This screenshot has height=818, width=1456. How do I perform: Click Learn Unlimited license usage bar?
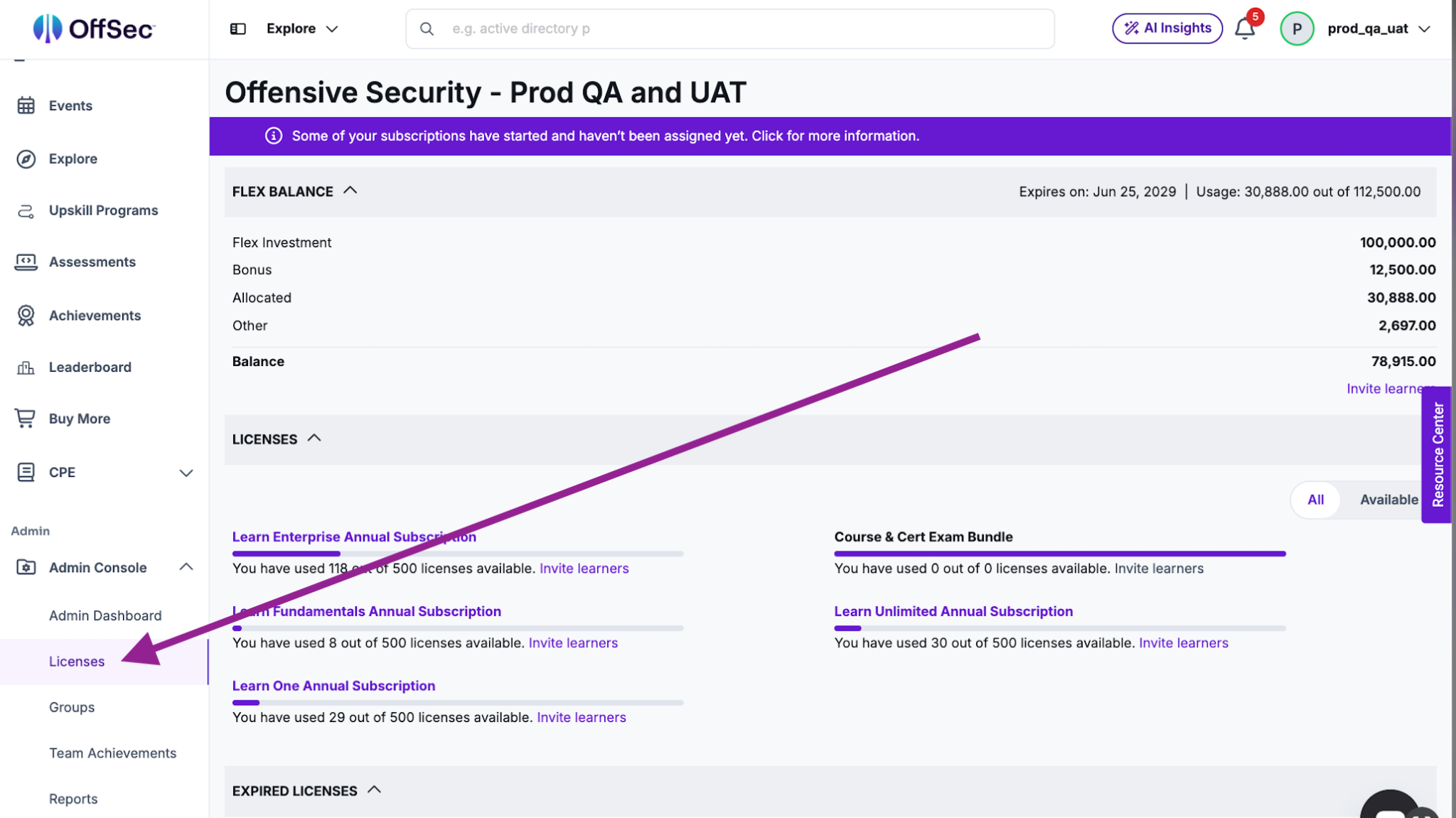click(1060, 628)
